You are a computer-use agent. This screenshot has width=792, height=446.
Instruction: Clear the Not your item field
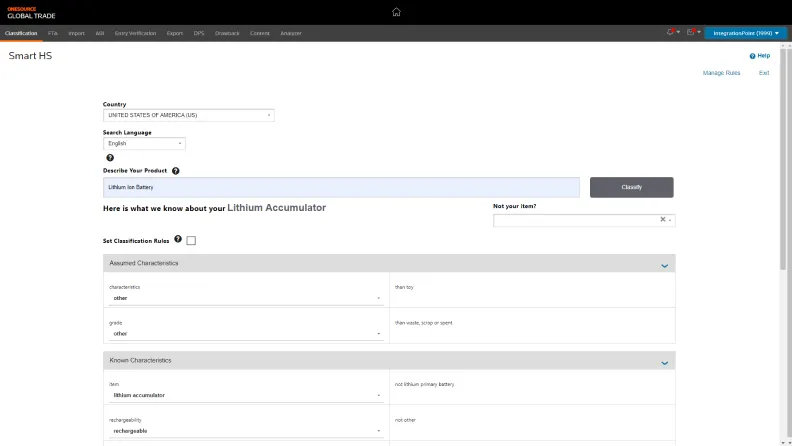662,220
